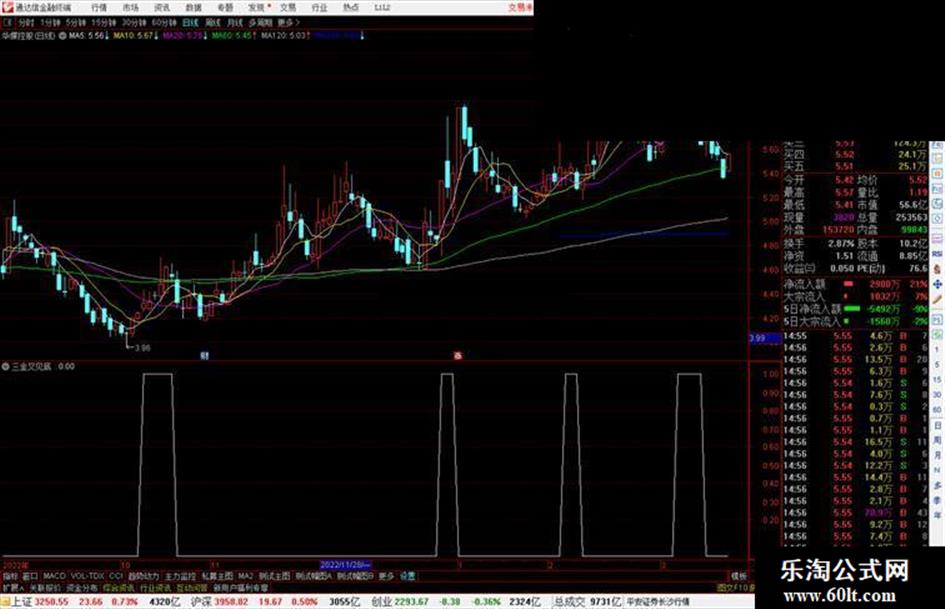Image resolution: width=945 pixels, height=609 pixels.
Task: Click the round icon beside 三金叉见底
Action: [x=6, y=366]
